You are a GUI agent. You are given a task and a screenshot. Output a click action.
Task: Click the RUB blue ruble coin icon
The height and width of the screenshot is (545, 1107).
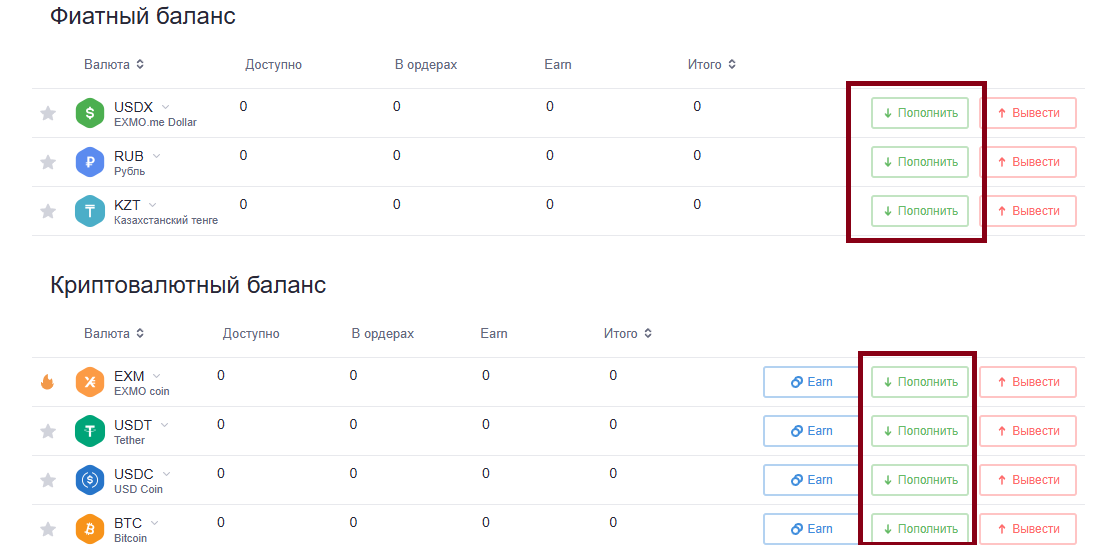click(x=90, y=162)
